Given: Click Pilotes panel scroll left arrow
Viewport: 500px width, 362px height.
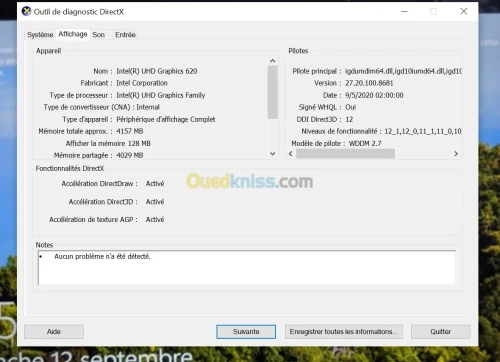Looking at the screenshot, I should [x=291, y=154].
